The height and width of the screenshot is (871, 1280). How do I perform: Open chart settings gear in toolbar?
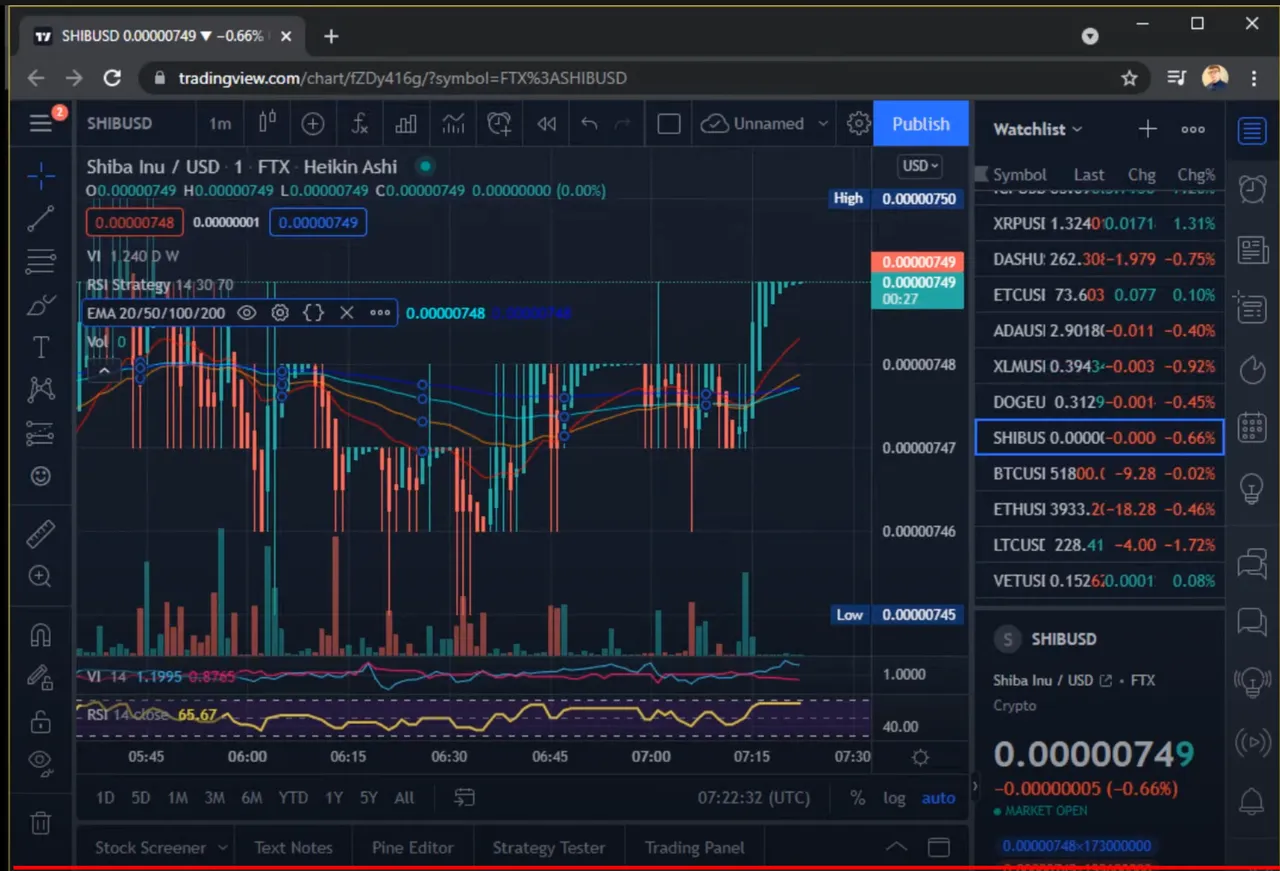click(x=858, y=123)
